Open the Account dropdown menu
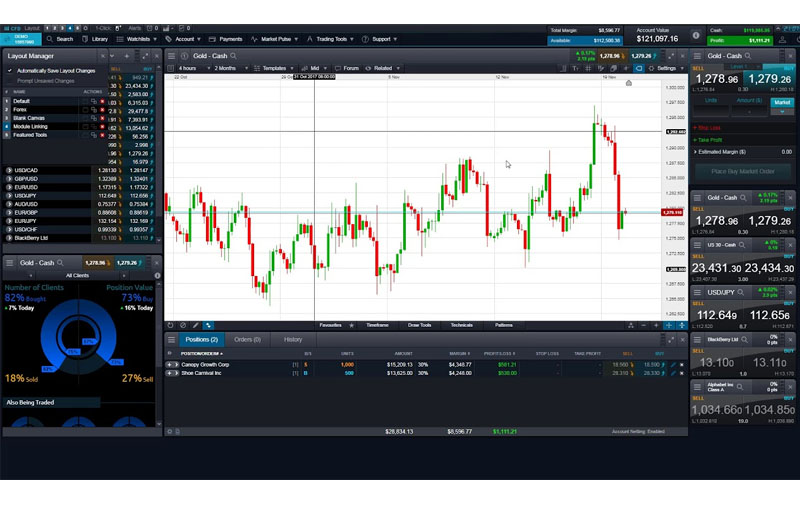The width and height of the screenshot is (800, 513). (x=183, y=39)
